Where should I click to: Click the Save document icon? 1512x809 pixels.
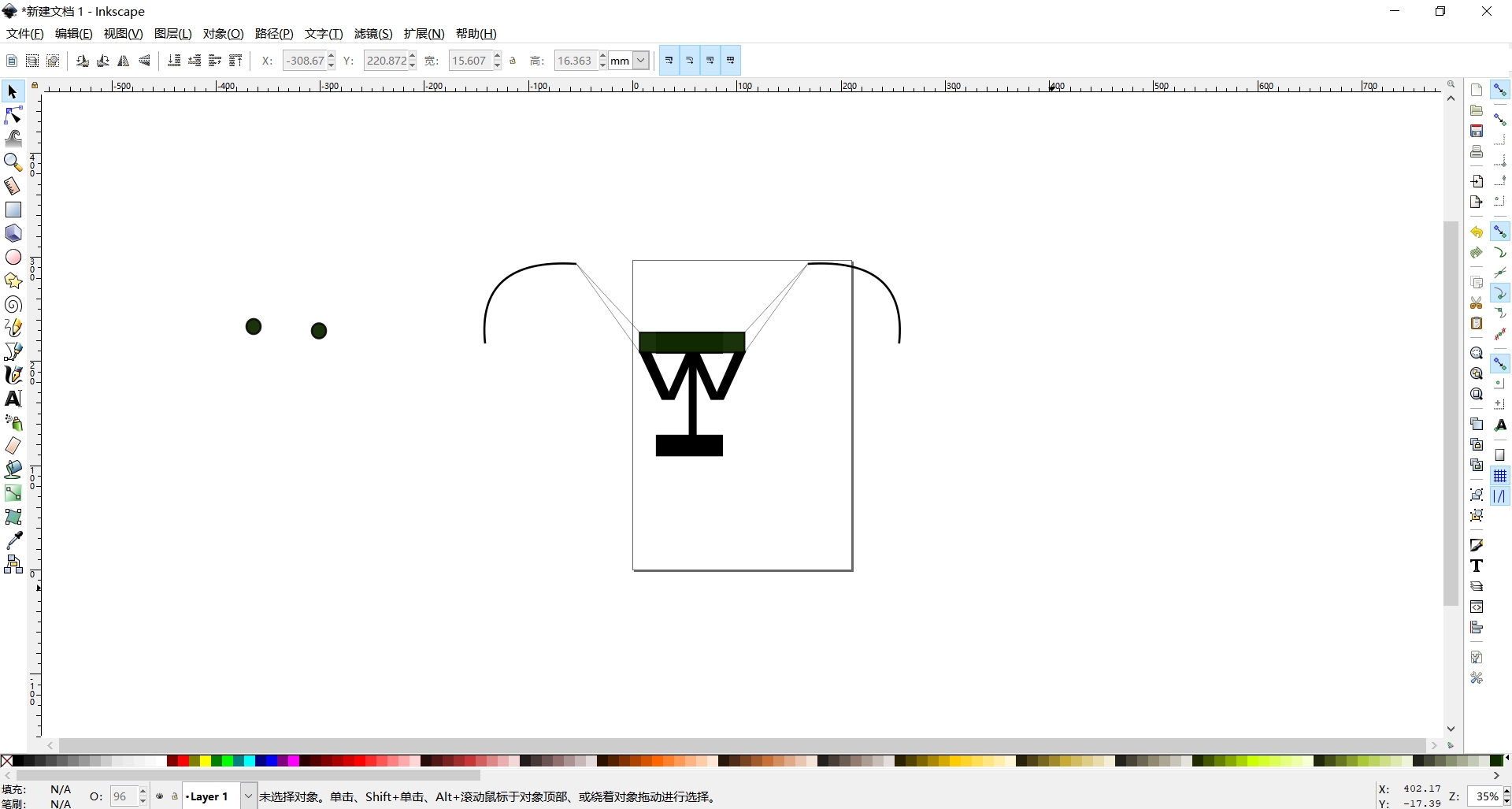coord(1477,131)
